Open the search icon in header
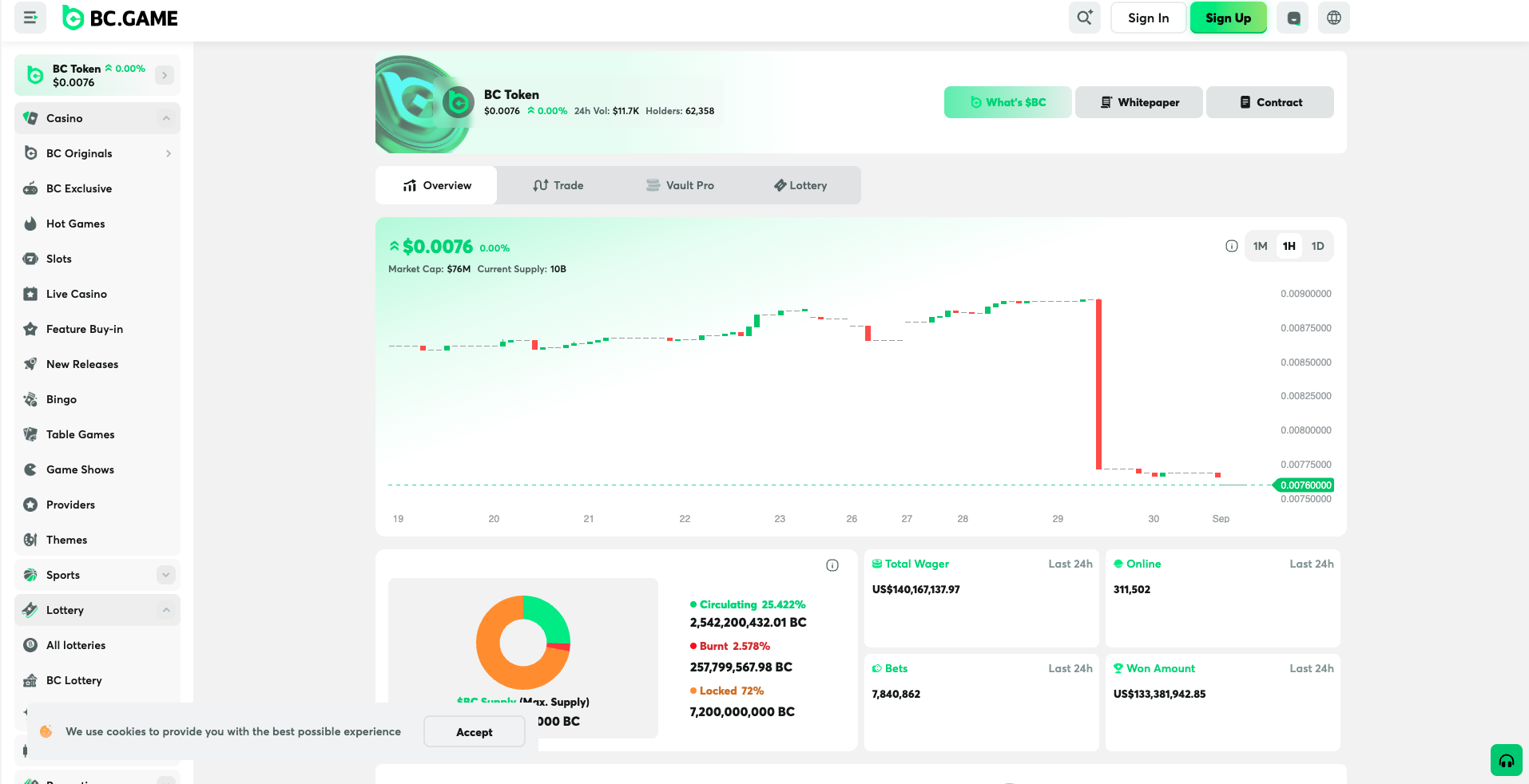The image size is (1529, 784). pos(1084,18)
